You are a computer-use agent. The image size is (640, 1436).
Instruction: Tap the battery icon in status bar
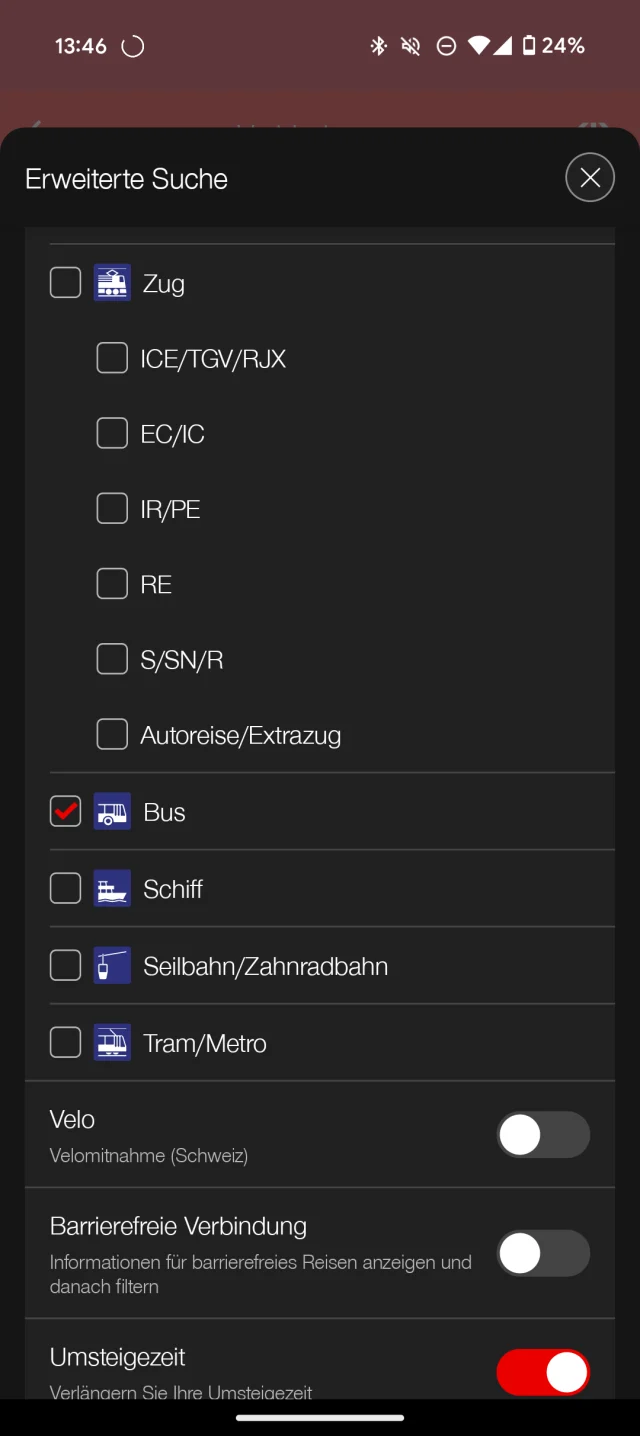tap(529, 46)
